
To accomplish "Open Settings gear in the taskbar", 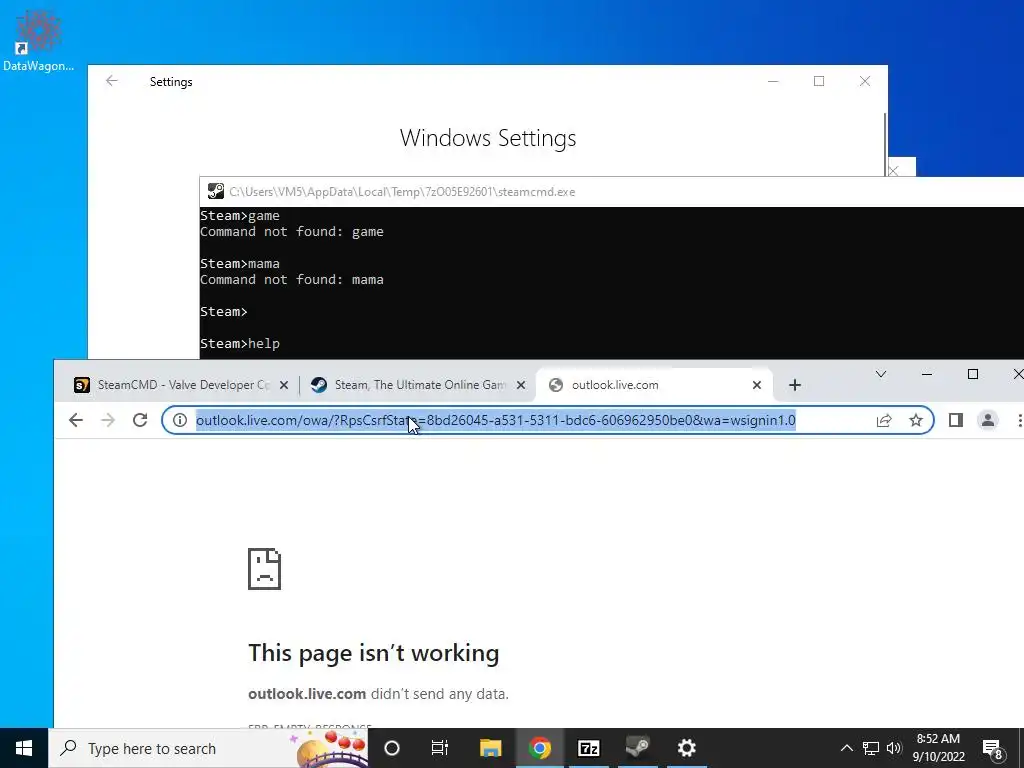I will (x=686, y=748).
